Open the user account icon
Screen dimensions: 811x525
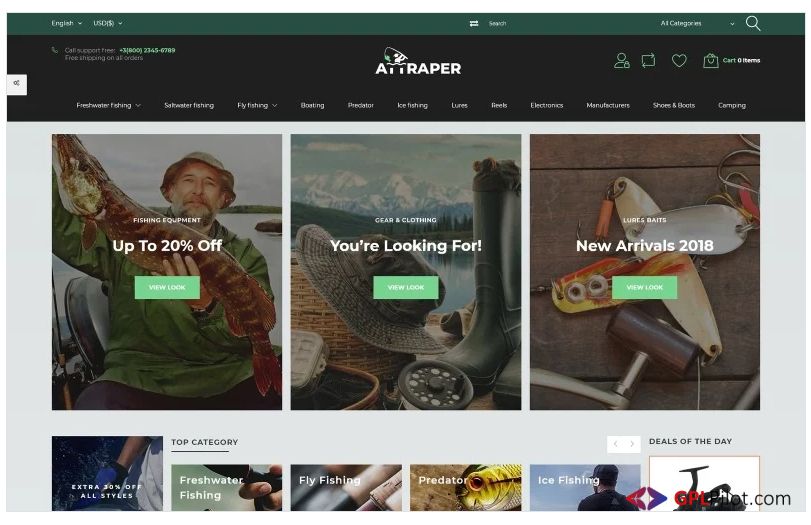tap(621, 61)
